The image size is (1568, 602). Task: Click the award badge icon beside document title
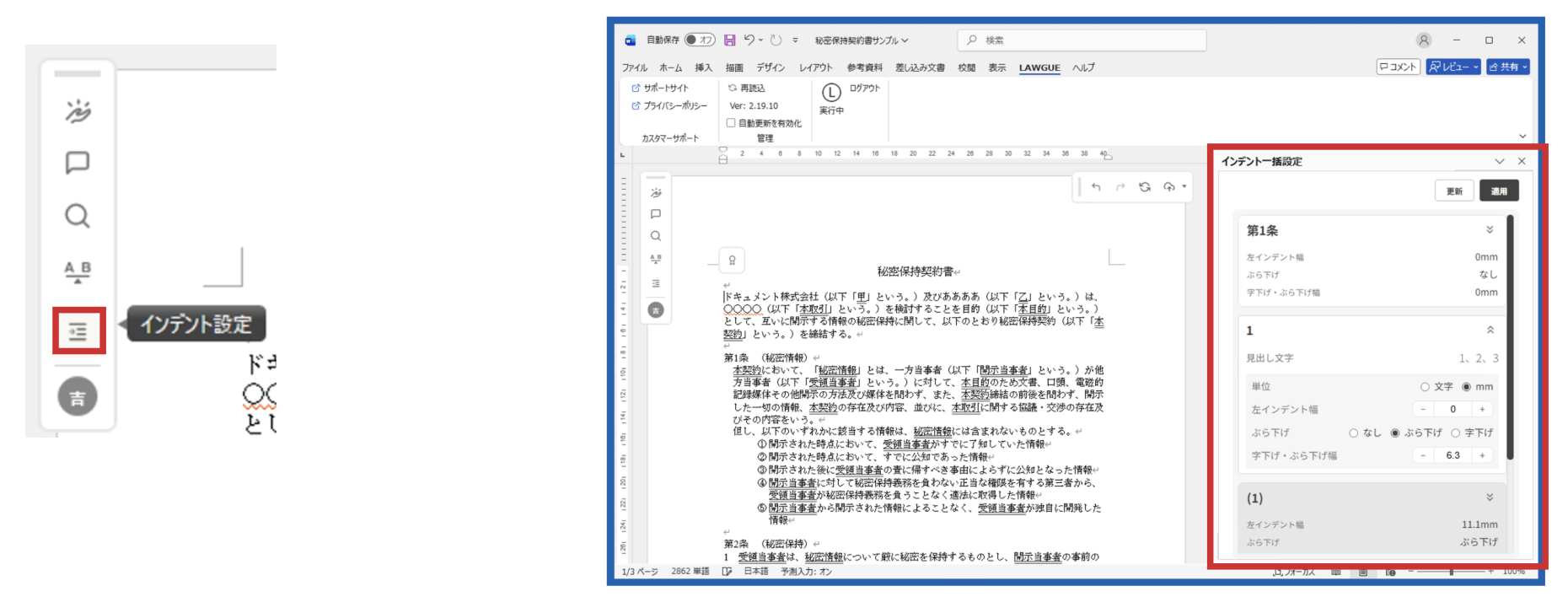[x=732, y=261]
